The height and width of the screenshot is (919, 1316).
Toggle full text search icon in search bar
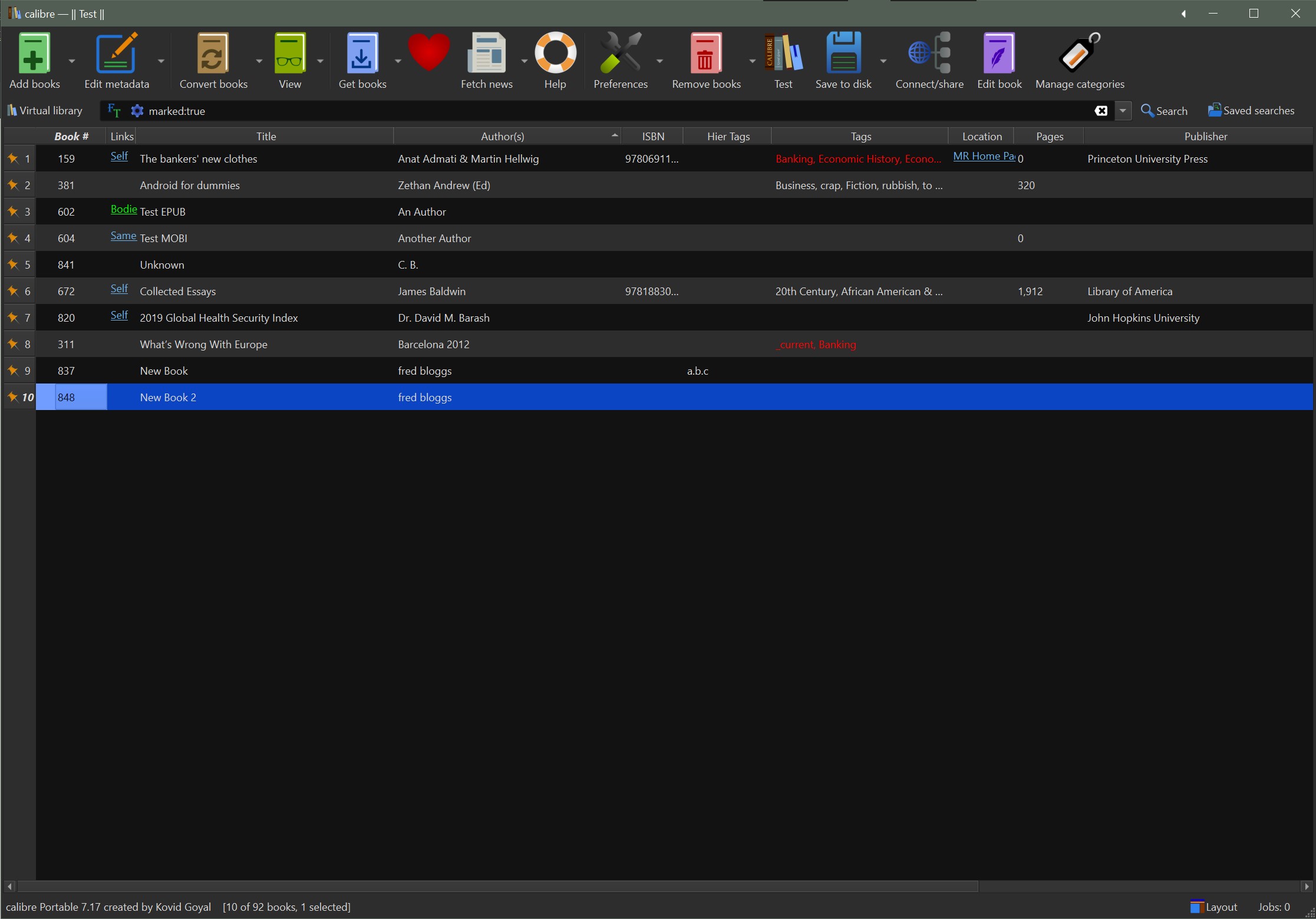[x=114, y=111]
